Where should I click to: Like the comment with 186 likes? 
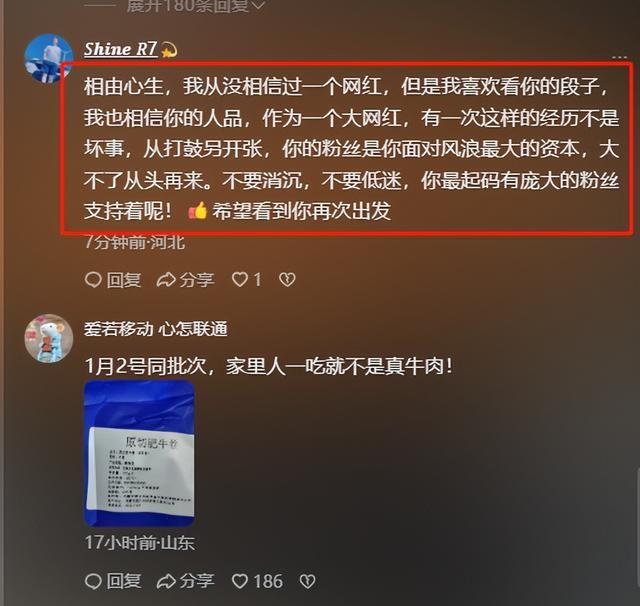point(257,581)
